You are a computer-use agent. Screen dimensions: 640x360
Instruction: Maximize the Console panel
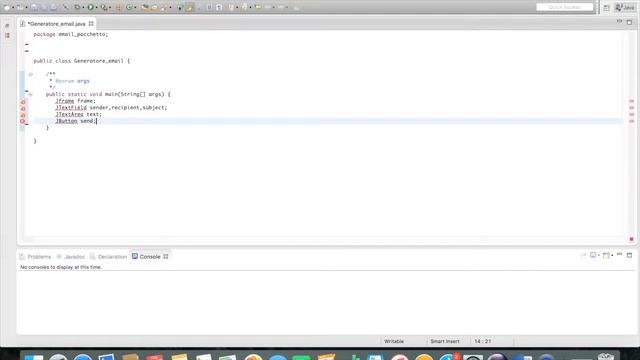click(x=629, y=255)
